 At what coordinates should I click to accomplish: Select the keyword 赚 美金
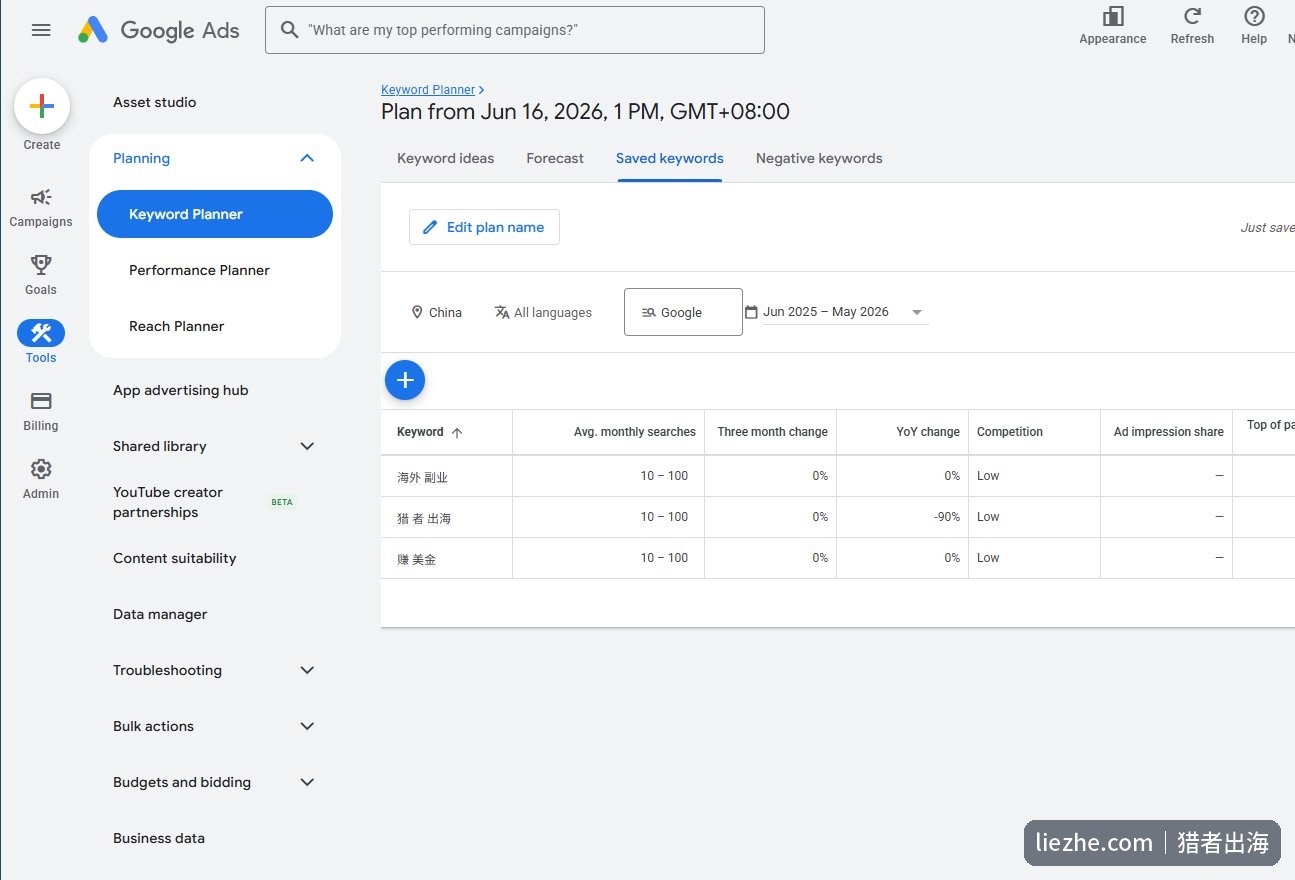(x=416, y=559)
